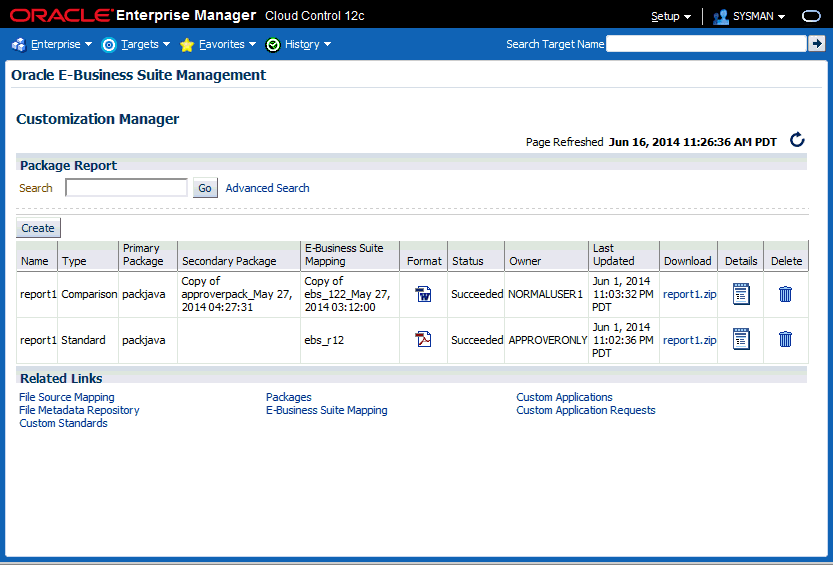Viewport: 833px width, 565px height.
Task: Click the Enterprise cubes icon
Action: click(19, 45)
